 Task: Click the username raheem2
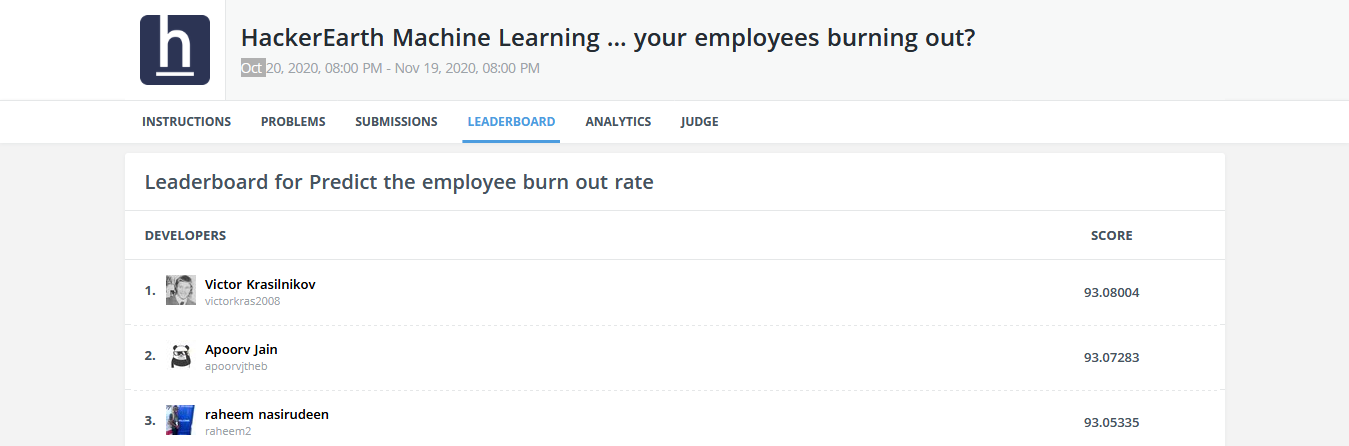click(228, 431)
